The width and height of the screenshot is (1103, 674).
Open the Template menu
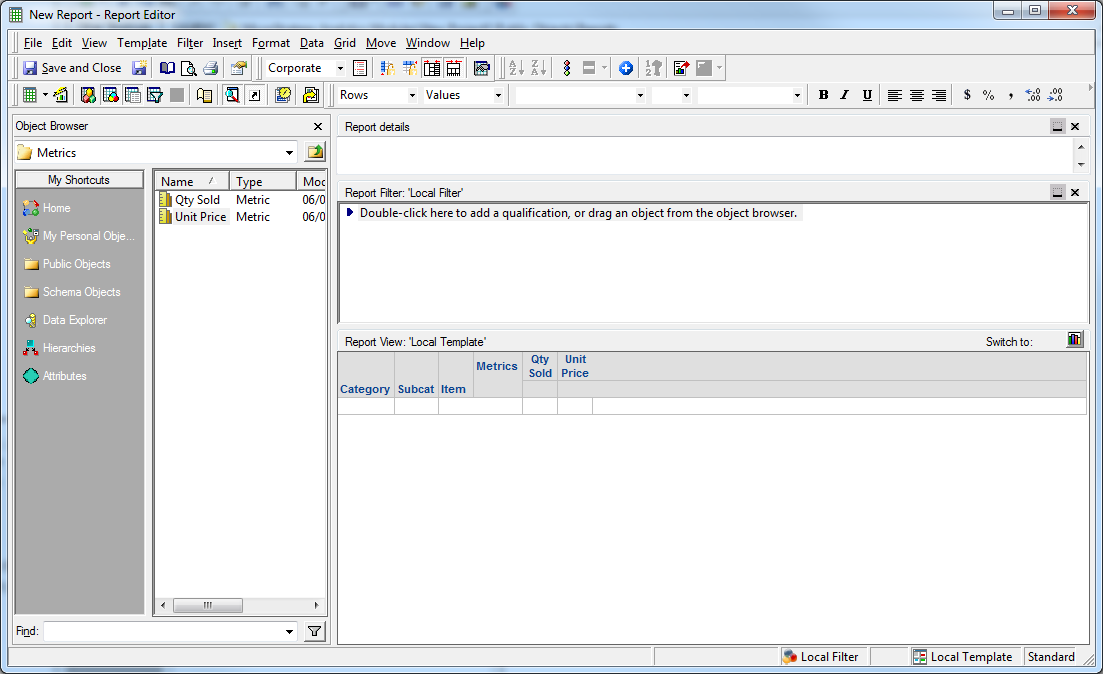click(142, 43)
